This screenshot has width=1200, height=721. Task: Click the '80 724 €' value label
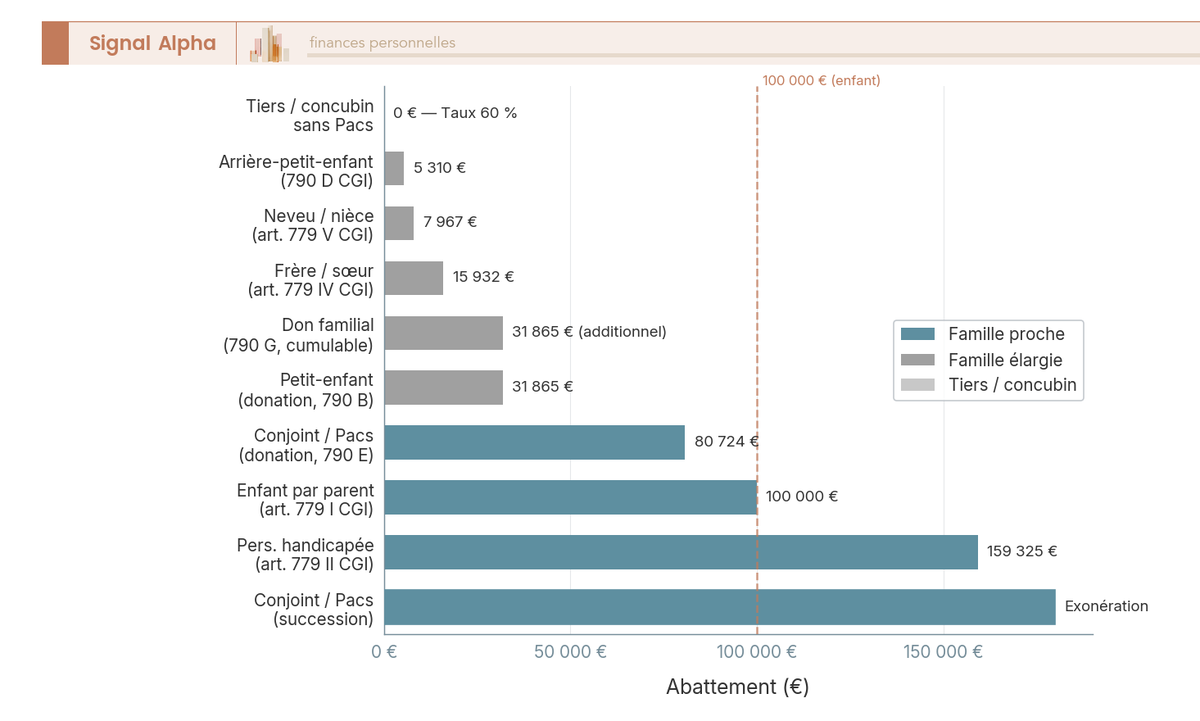click(x=726, y=441)
